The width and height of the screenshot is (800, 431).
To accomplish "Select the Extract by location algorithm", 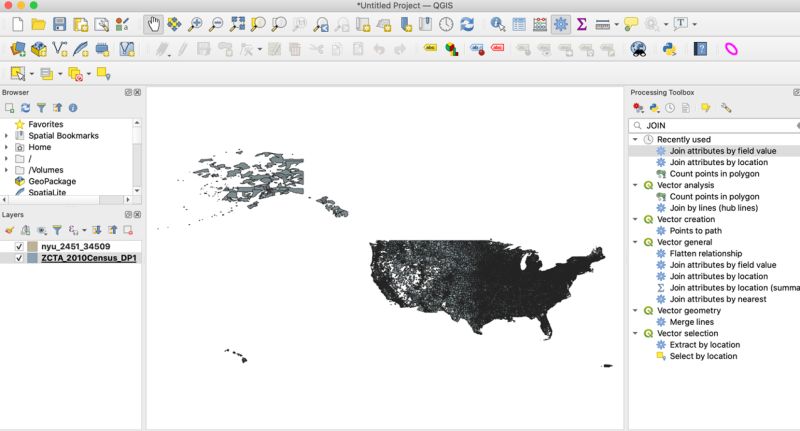I will 705,345.
